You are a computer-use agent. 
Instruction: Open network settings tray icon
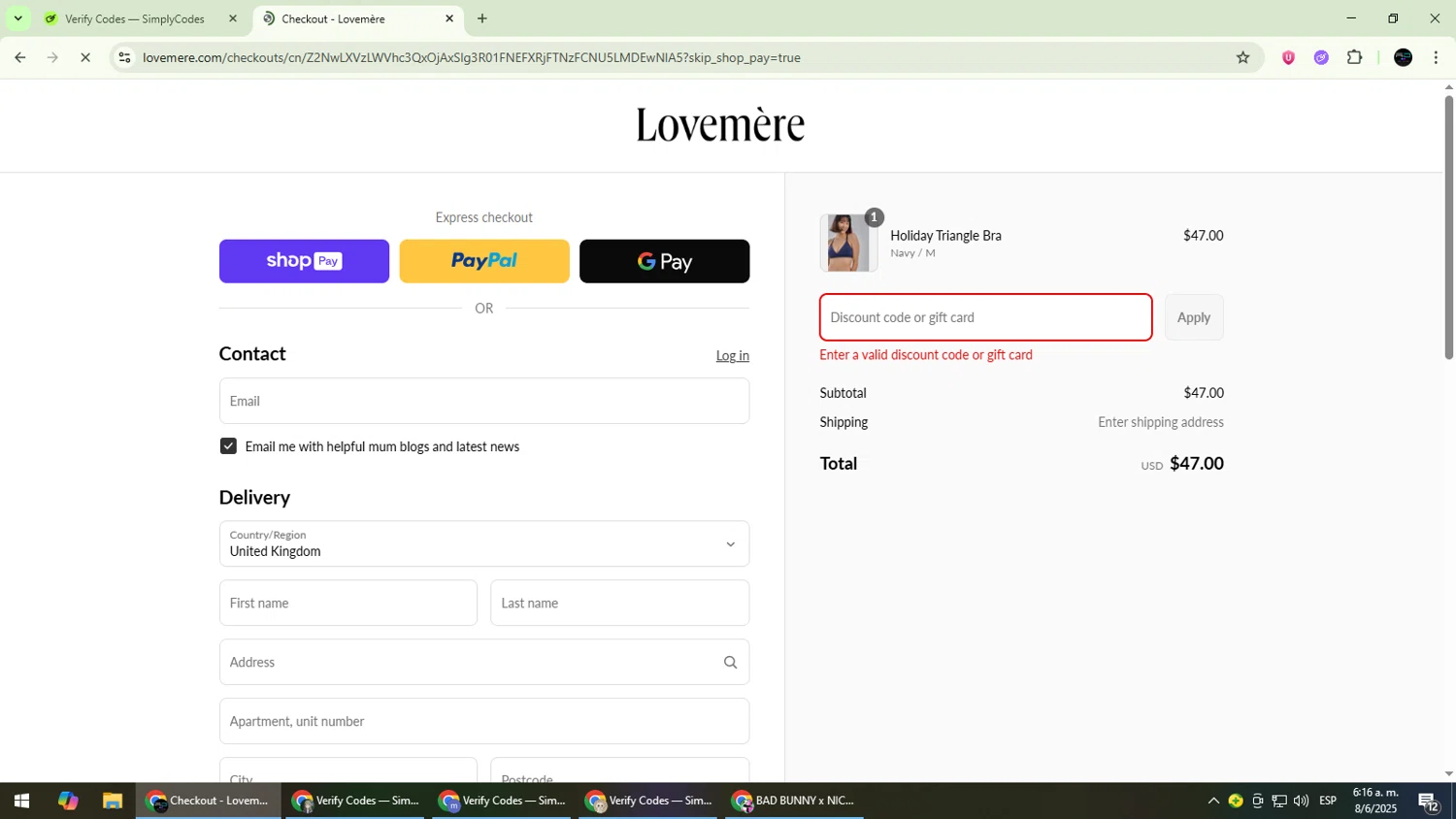(x=1279, y=801)
